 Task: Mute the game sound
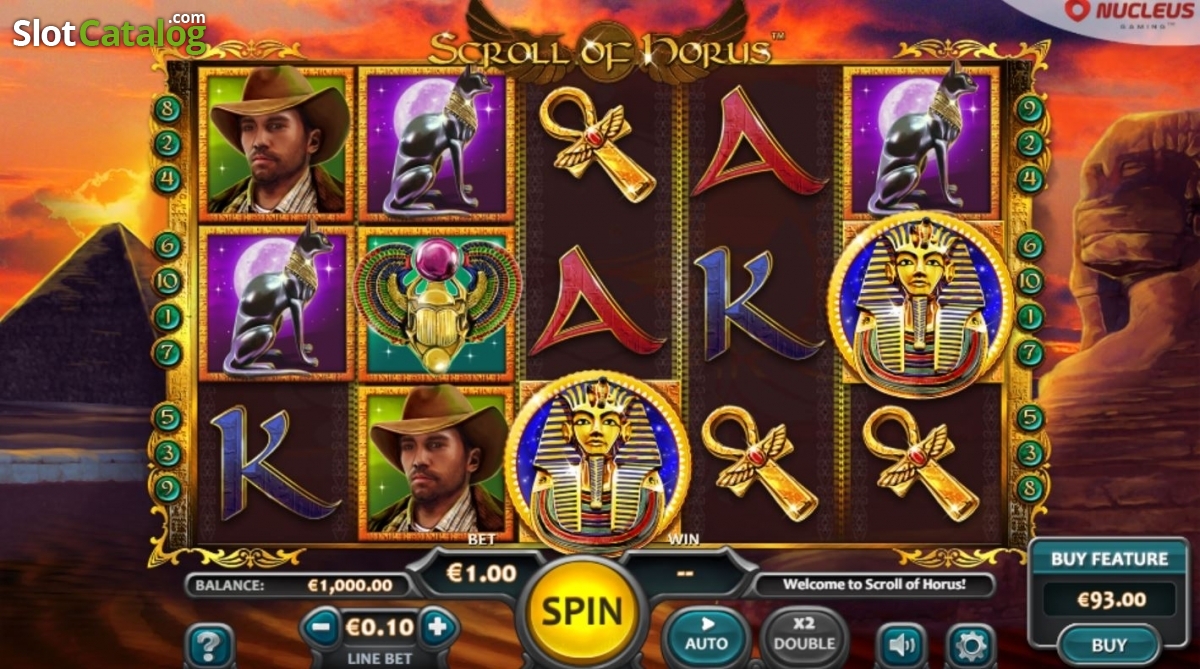(901, 645)
